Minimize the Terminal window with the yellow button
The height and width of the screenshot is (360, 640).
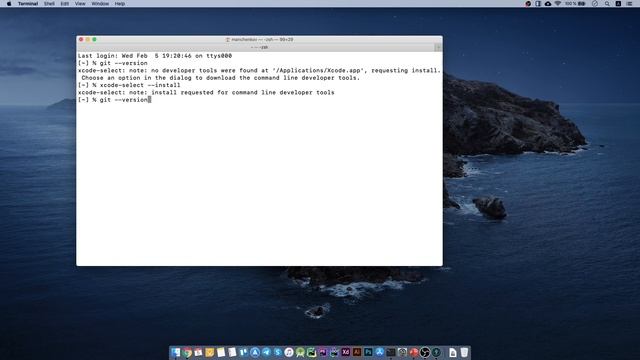(x=88, y=40)
